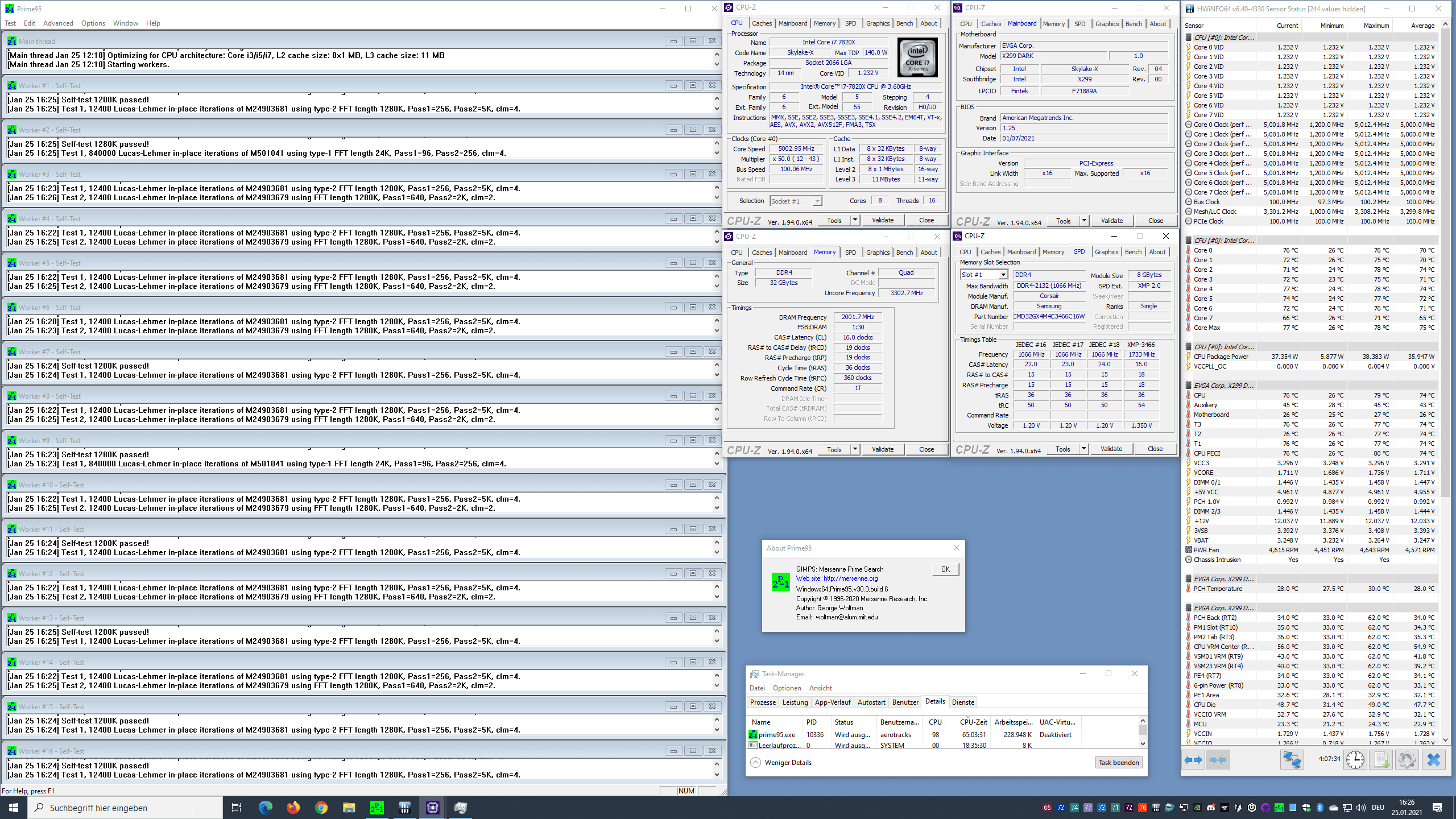Select About tab in CPU-Z Mainboard window

click(1158, 24)
